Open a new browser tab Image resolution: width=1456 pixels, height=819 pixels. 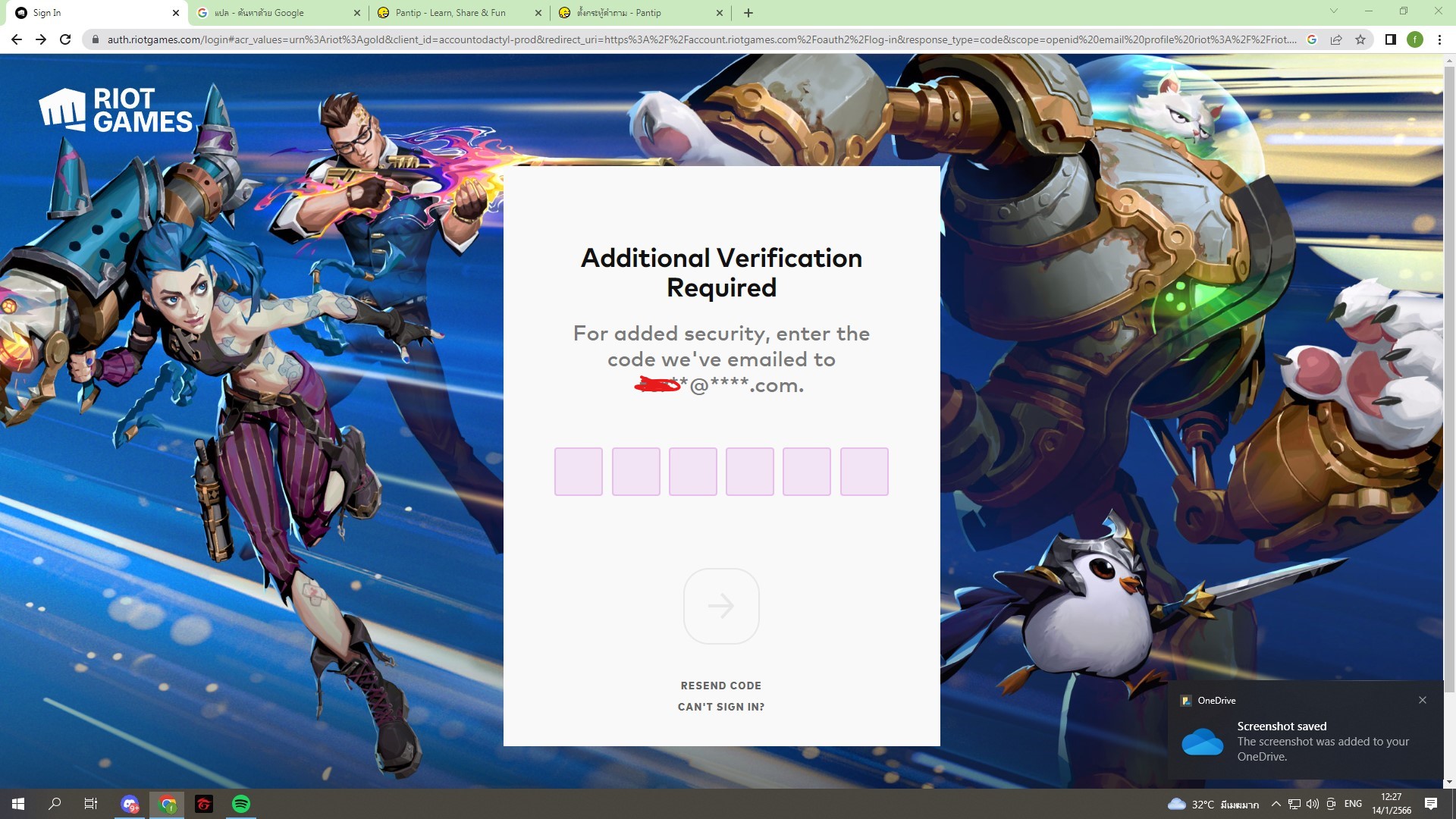(x=748, y=13)
